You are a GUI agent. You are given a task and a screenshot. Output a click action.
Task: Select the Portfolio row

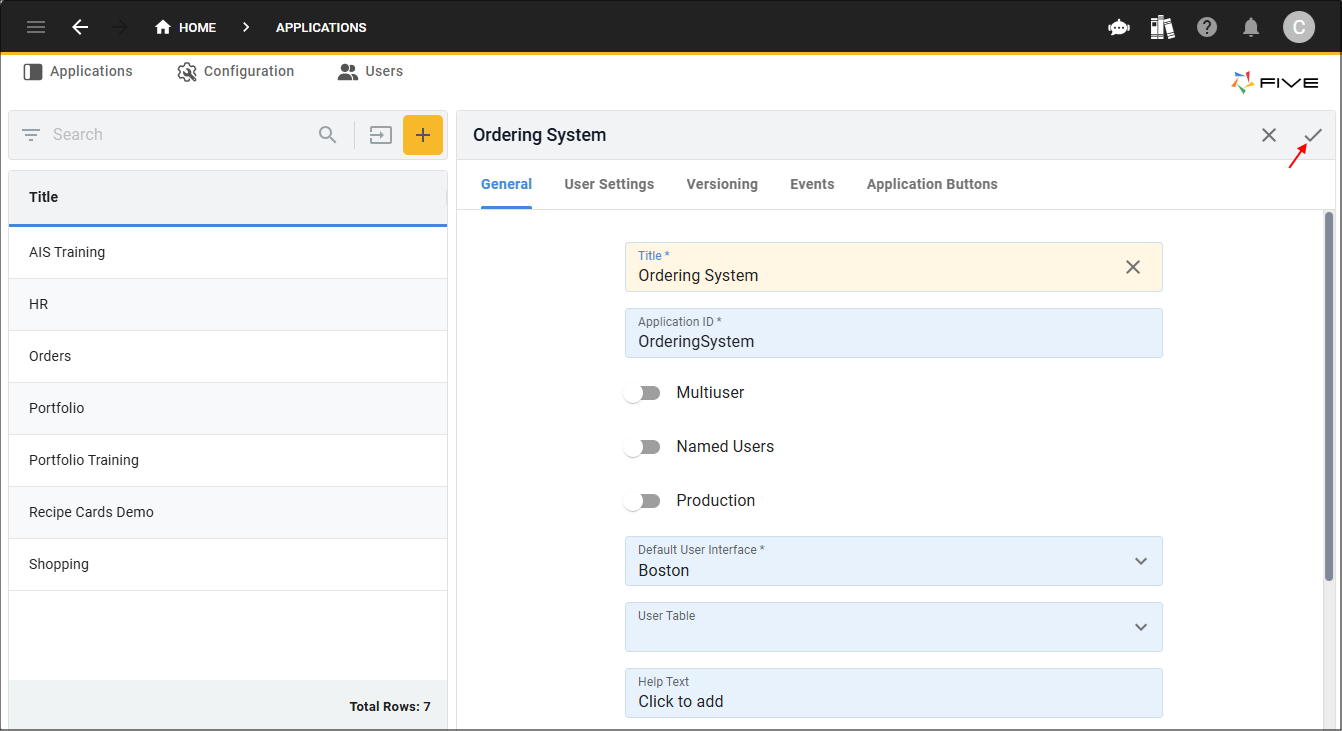pos(228,408)
